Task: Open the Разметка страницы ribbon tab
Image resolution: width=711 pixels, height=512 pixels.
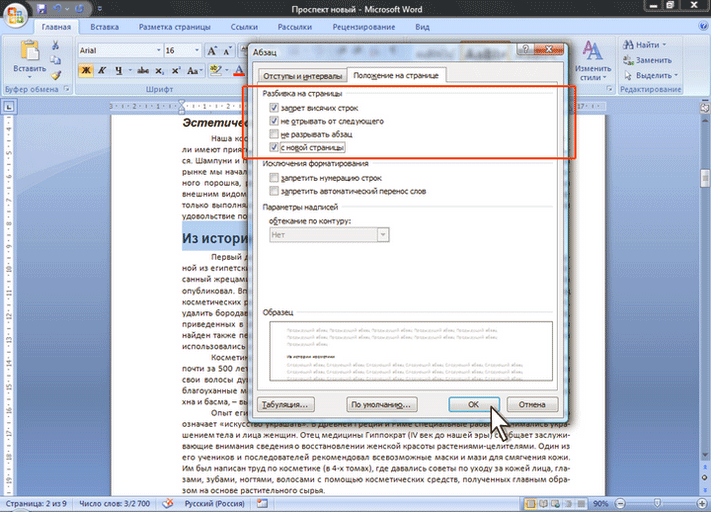Action: coord(175,27)
